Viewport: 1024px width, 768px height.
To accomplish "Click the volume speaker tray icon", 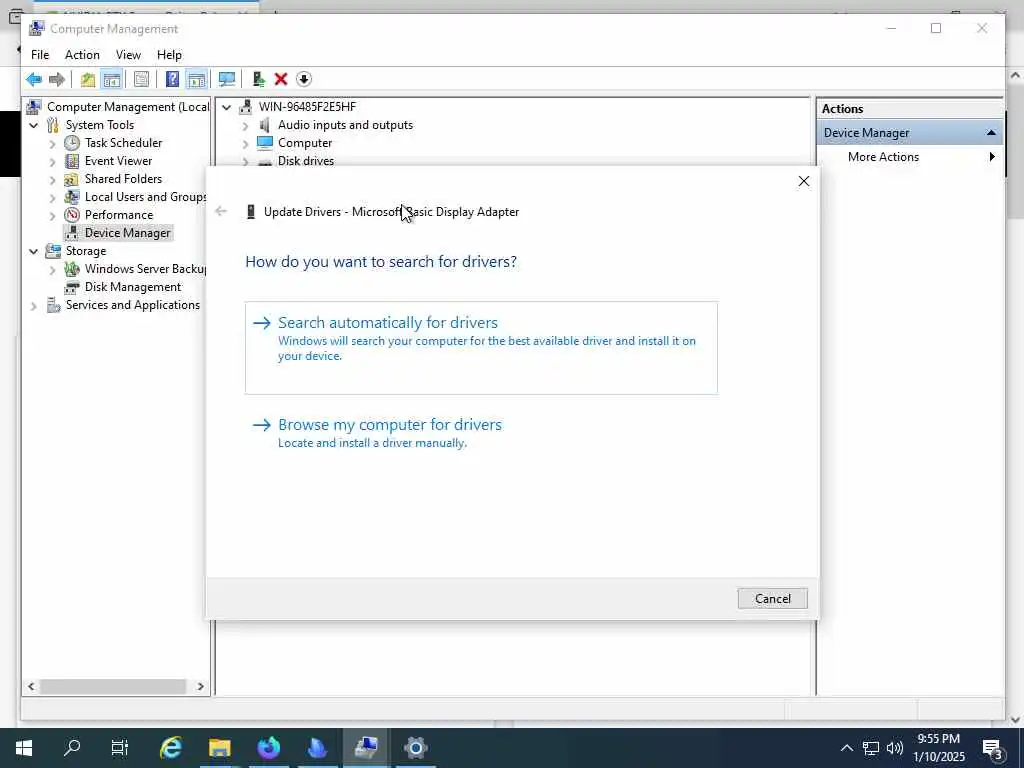I will pyautogui.click(x=895, y=748).
